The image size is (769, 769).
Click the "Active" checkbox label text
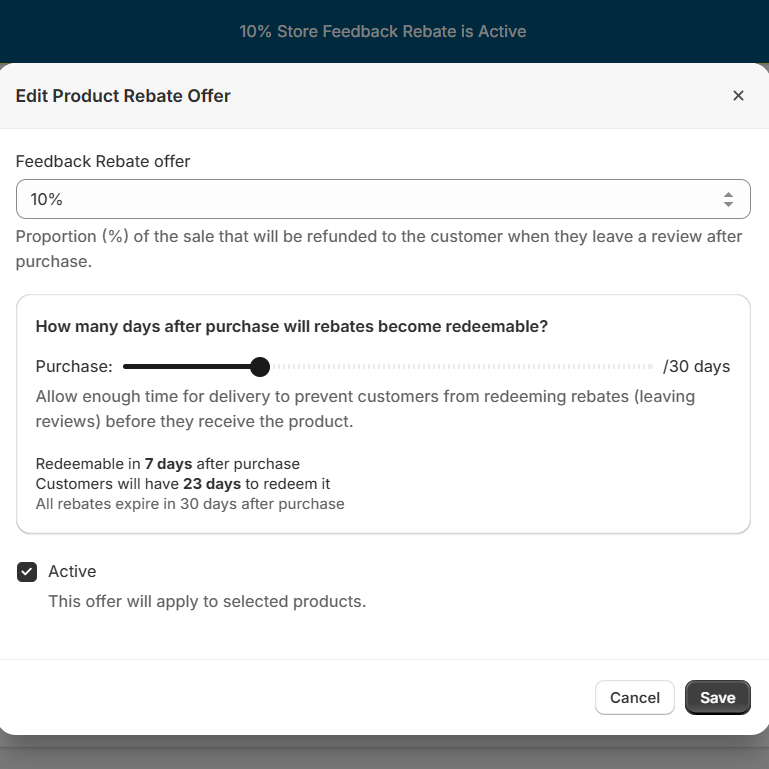[x=72, y=572]
